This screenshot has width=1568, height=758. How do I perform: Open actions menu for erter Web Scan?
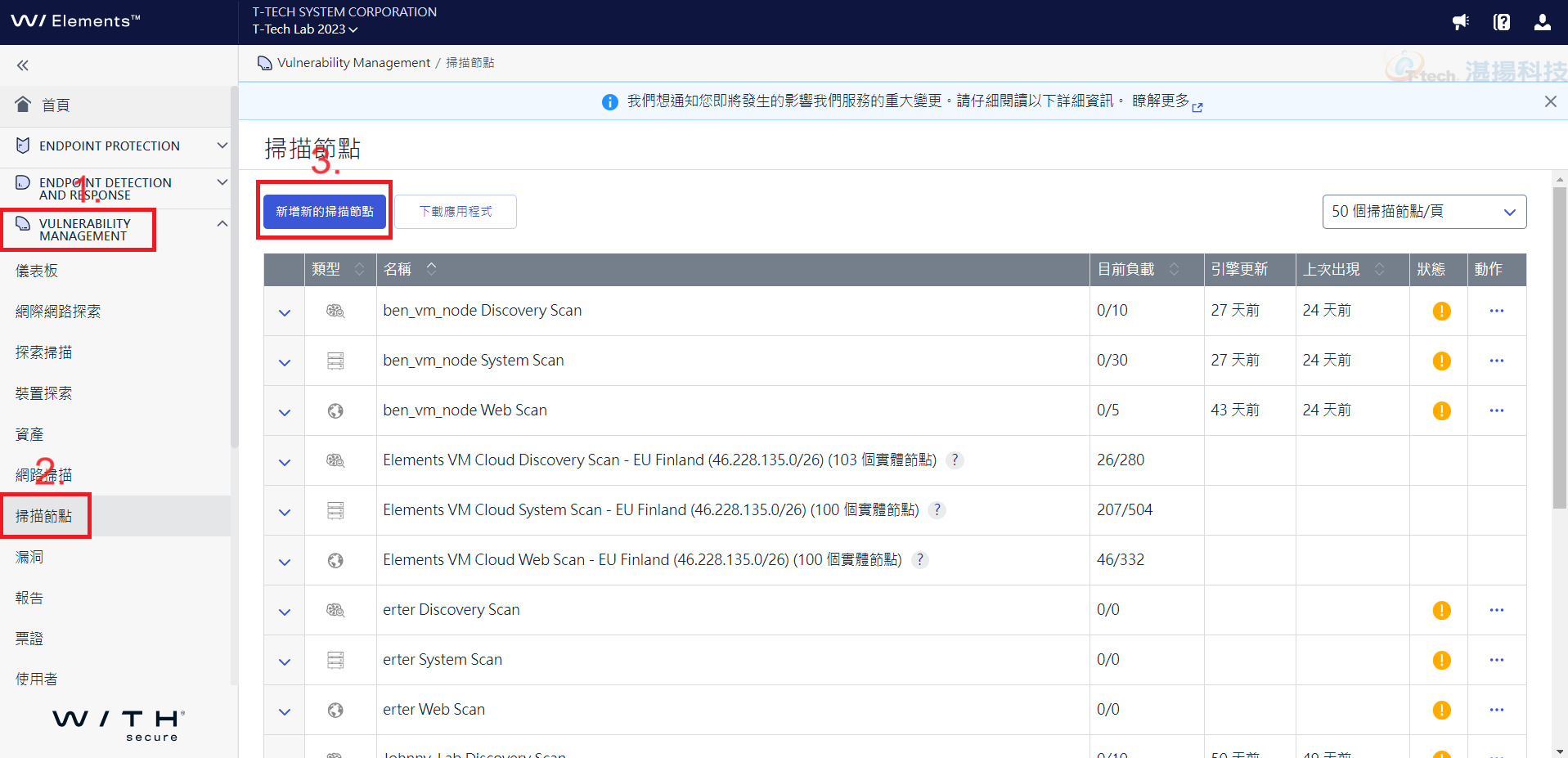click(x=1497, y=710)
